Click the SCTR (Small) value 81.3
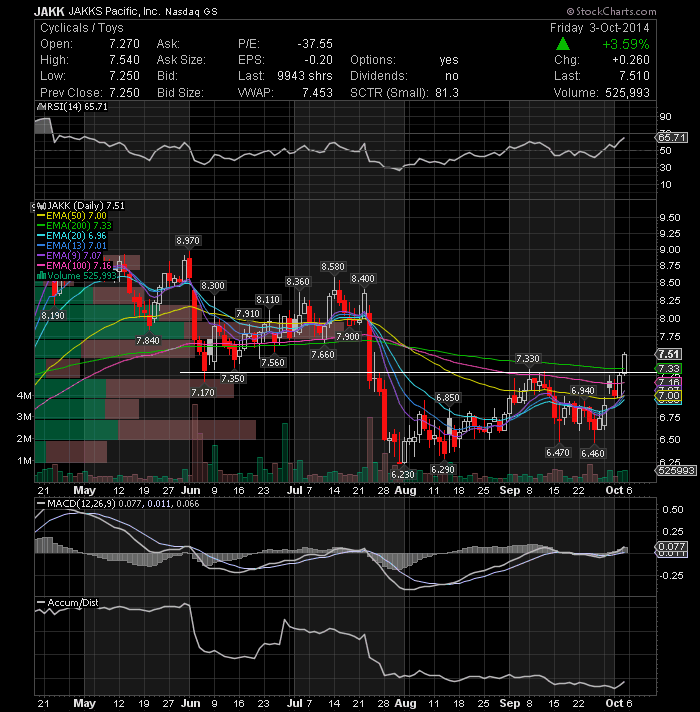The image size is (700, 712). 447,93
